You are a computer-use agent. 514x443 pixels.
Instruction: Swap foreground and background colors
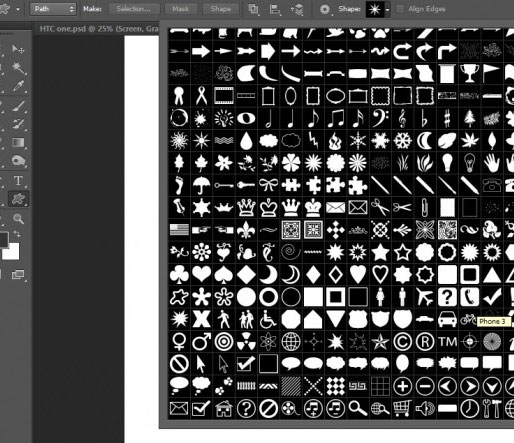click(x=17, y=234)
